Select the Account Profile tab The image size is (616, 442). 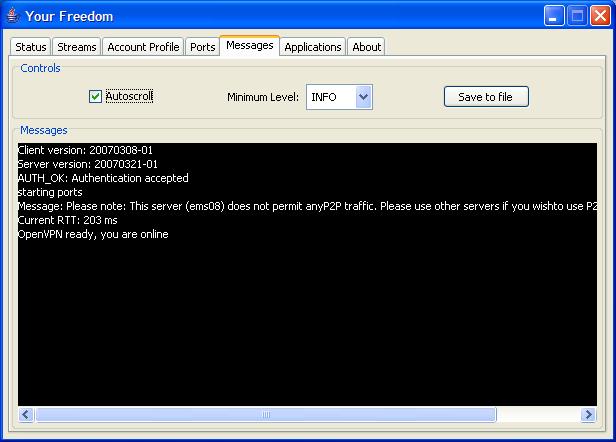tap(143, 47)
